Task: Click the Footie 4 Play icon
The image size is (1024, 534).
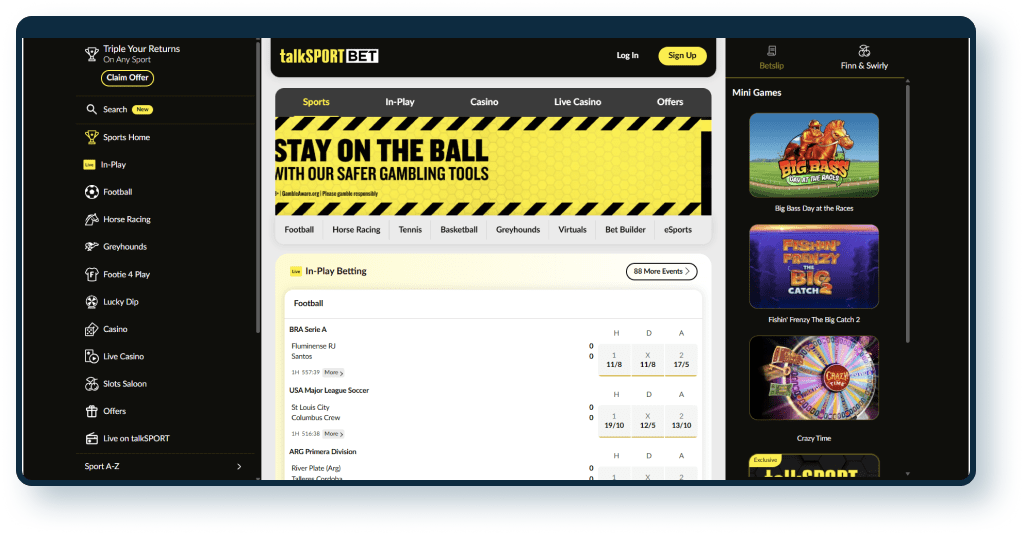Action: [x=91, y=274]
